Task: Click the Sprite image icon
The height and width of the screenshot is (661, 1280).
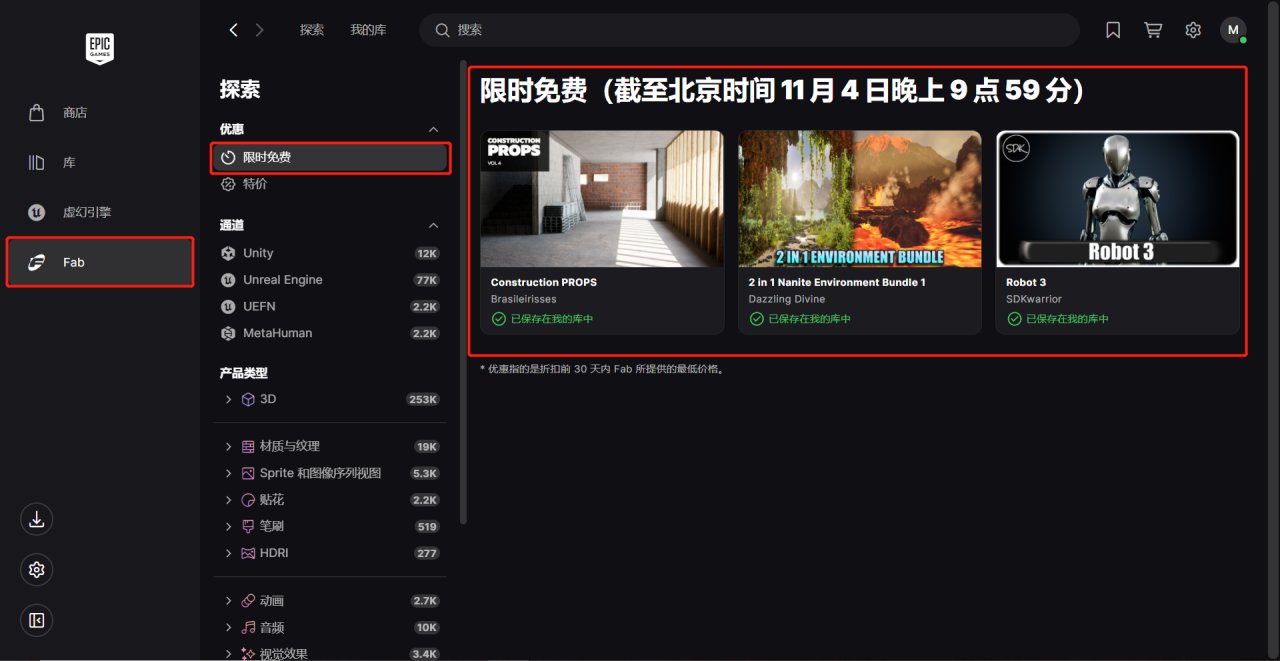Action: click(249, 473)
